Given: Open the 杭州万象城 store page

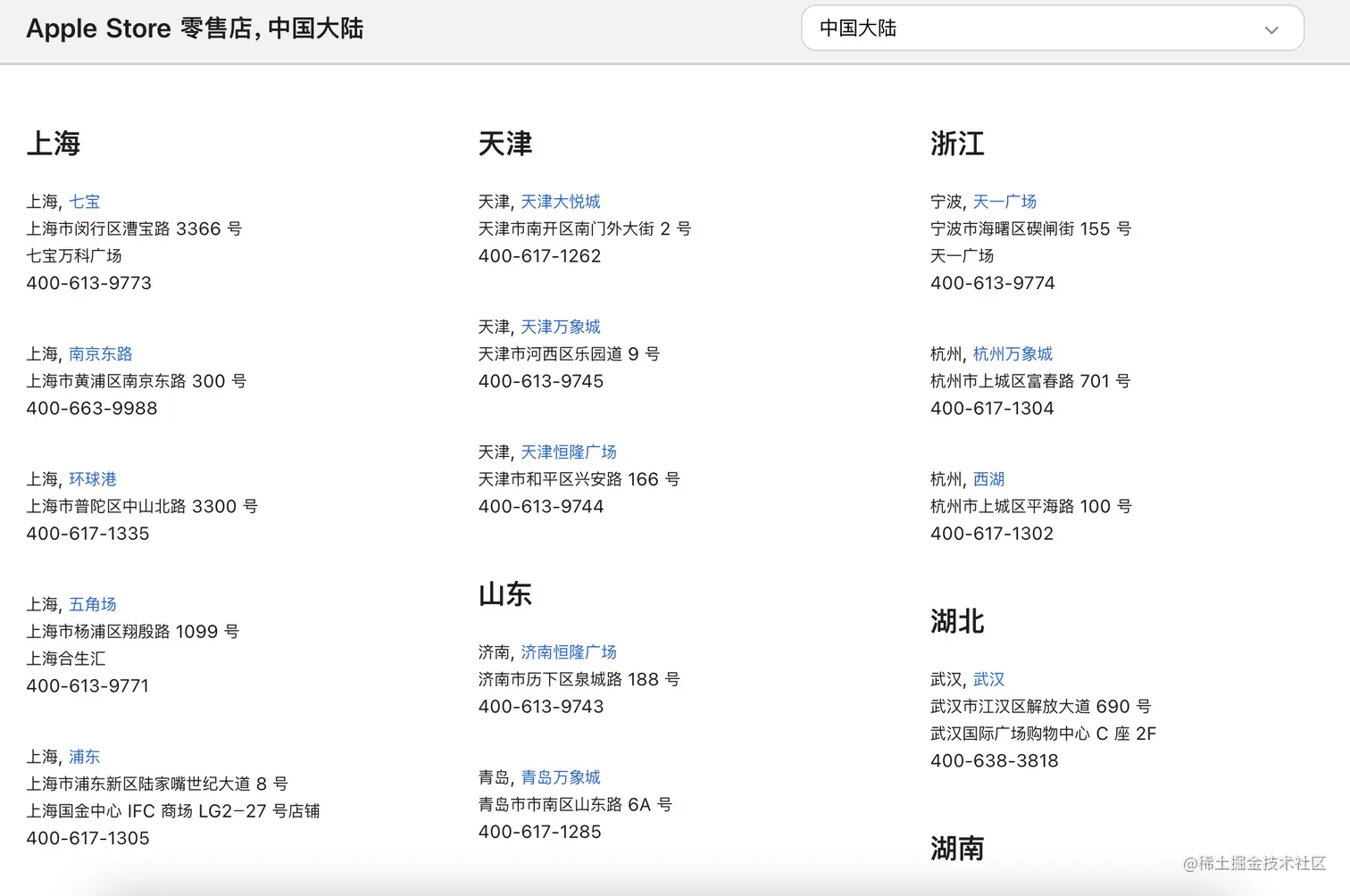Looking at the screenshot, I should coord(1012,353).
